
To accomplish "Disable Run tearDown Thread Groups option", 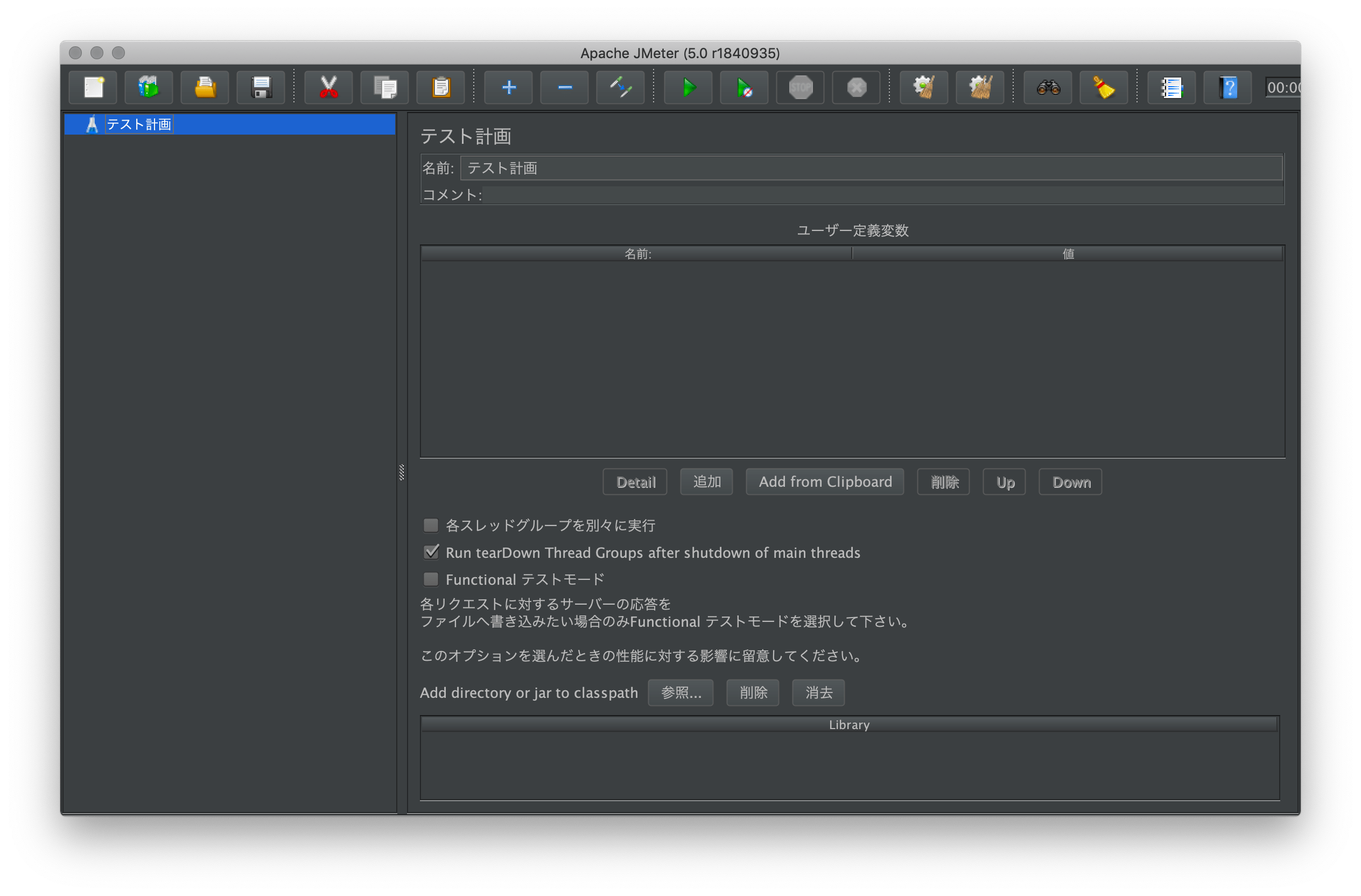I will pyautogui.click(x=431, y=552).
